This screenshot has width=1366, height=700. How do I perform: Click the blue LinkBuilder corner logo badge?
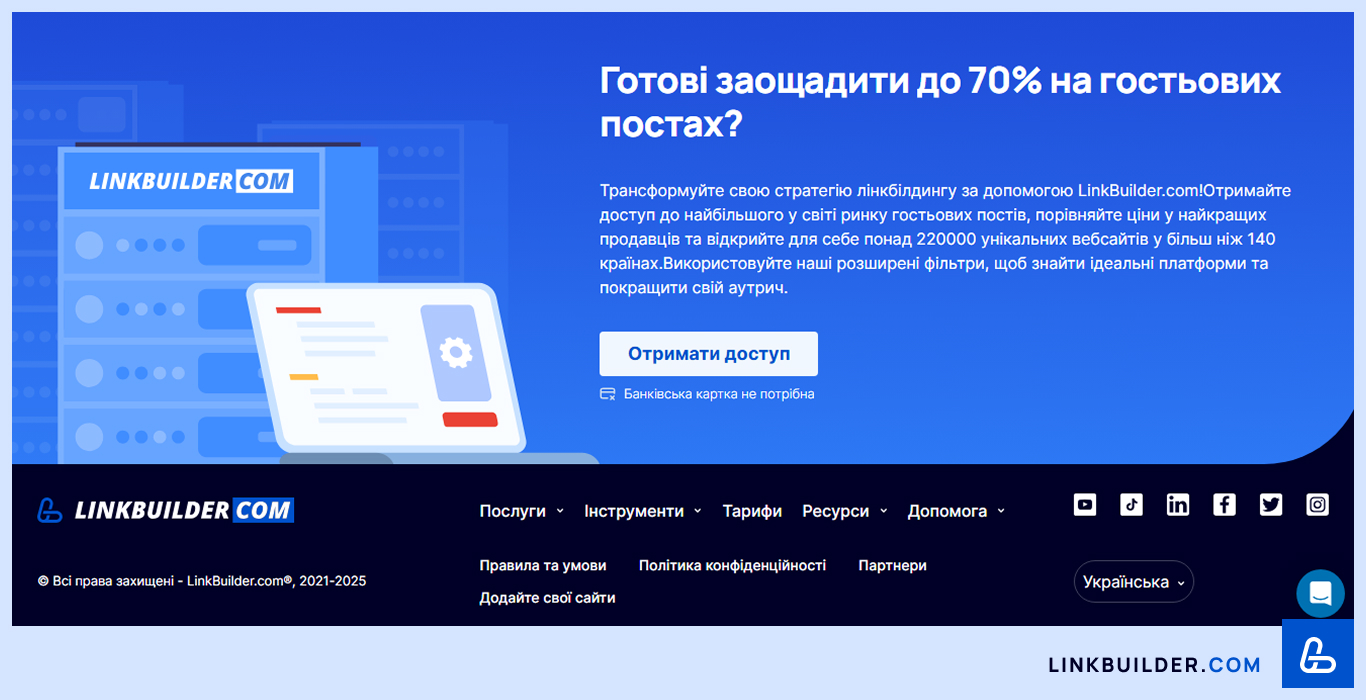[x=1318, y=656]
